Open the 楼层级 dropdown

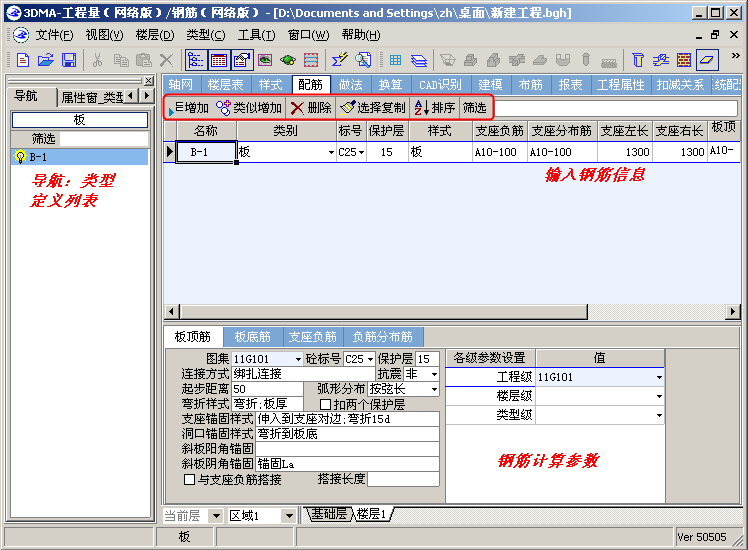click(659, 396)
